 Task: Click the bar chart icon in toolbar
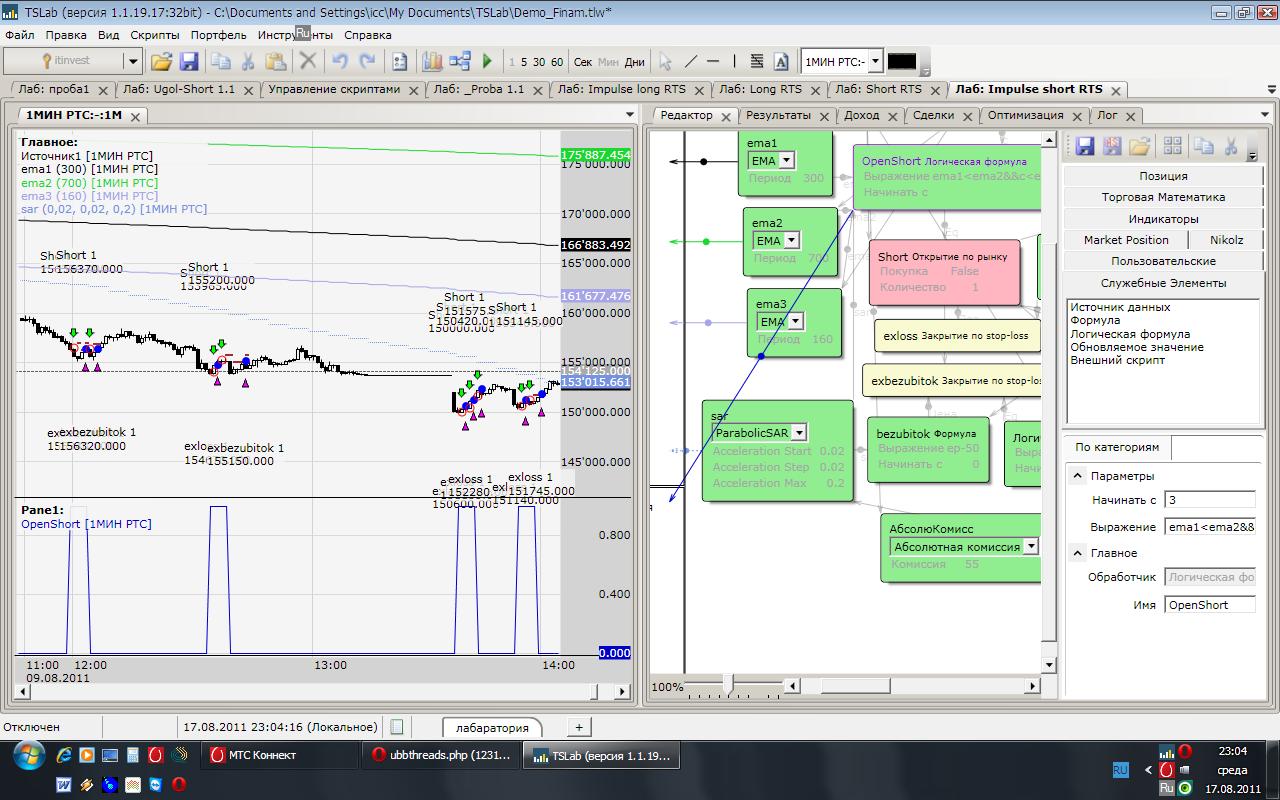[x=432, y=62]
